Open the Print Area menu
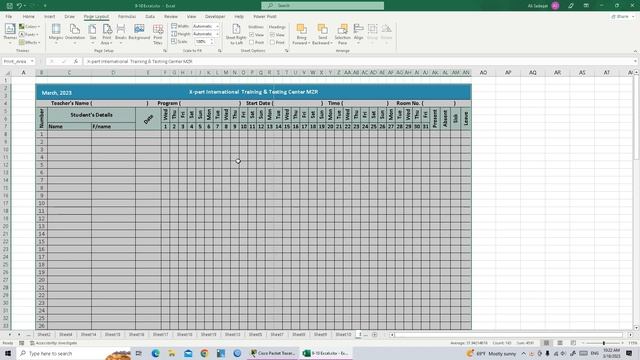This screenshot has width=640, height=360. (107, 34)
